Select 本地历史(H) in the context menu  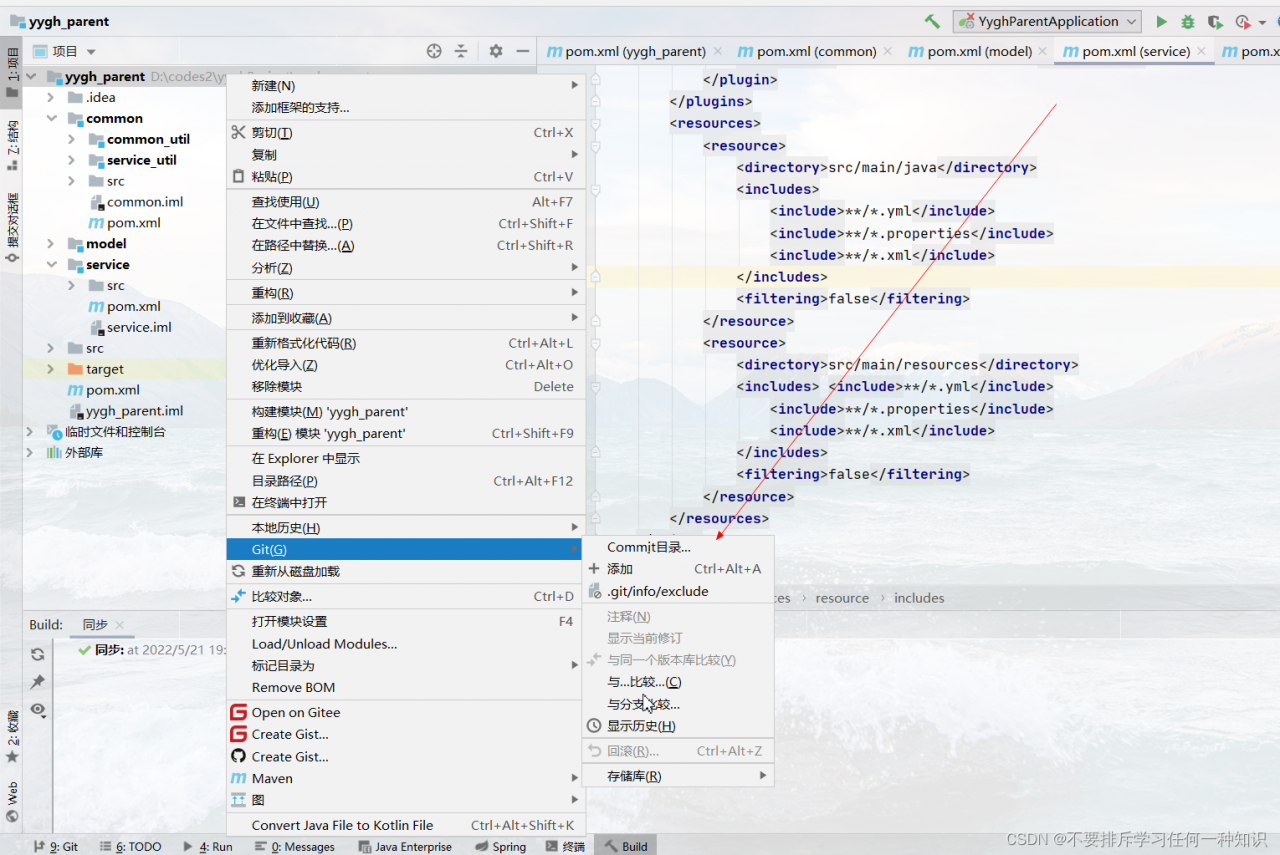point(405,527)
